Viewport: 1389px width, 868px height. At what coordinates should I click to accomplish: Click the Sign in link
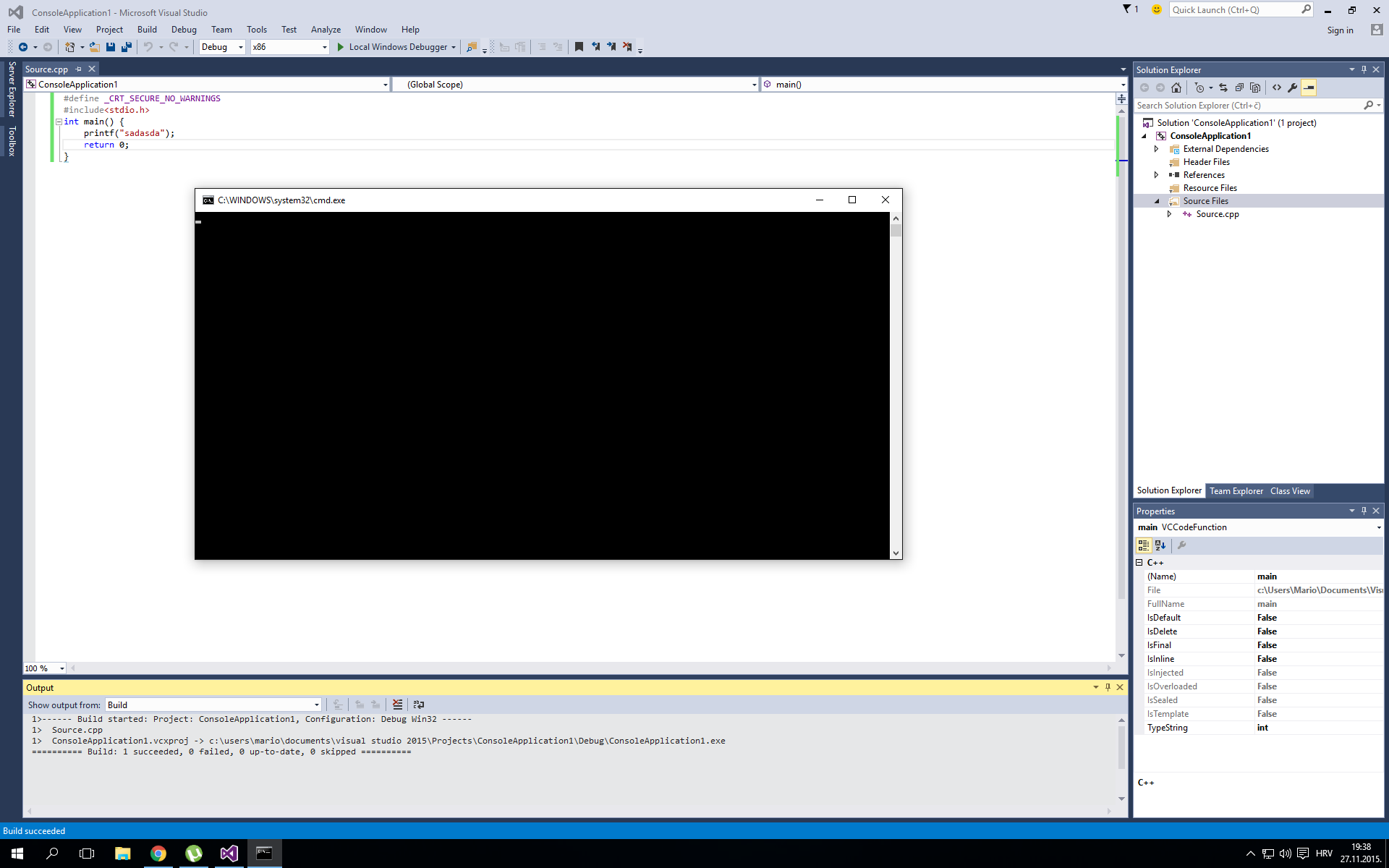(1340, 30)
